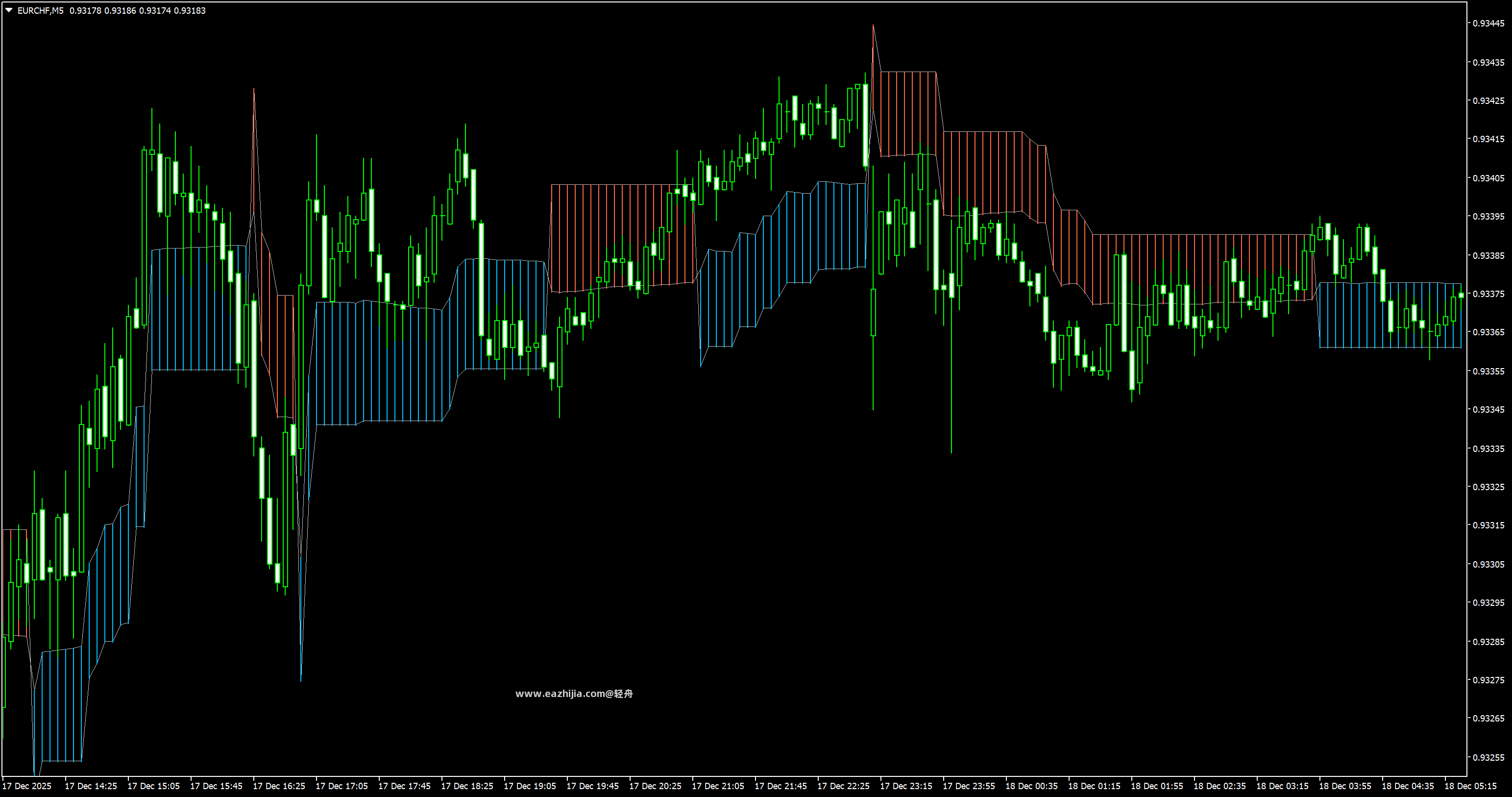Screen dimensions: 1512x797
Task: Click the open price value 0.93178
Action: click(x=85, y=11)
